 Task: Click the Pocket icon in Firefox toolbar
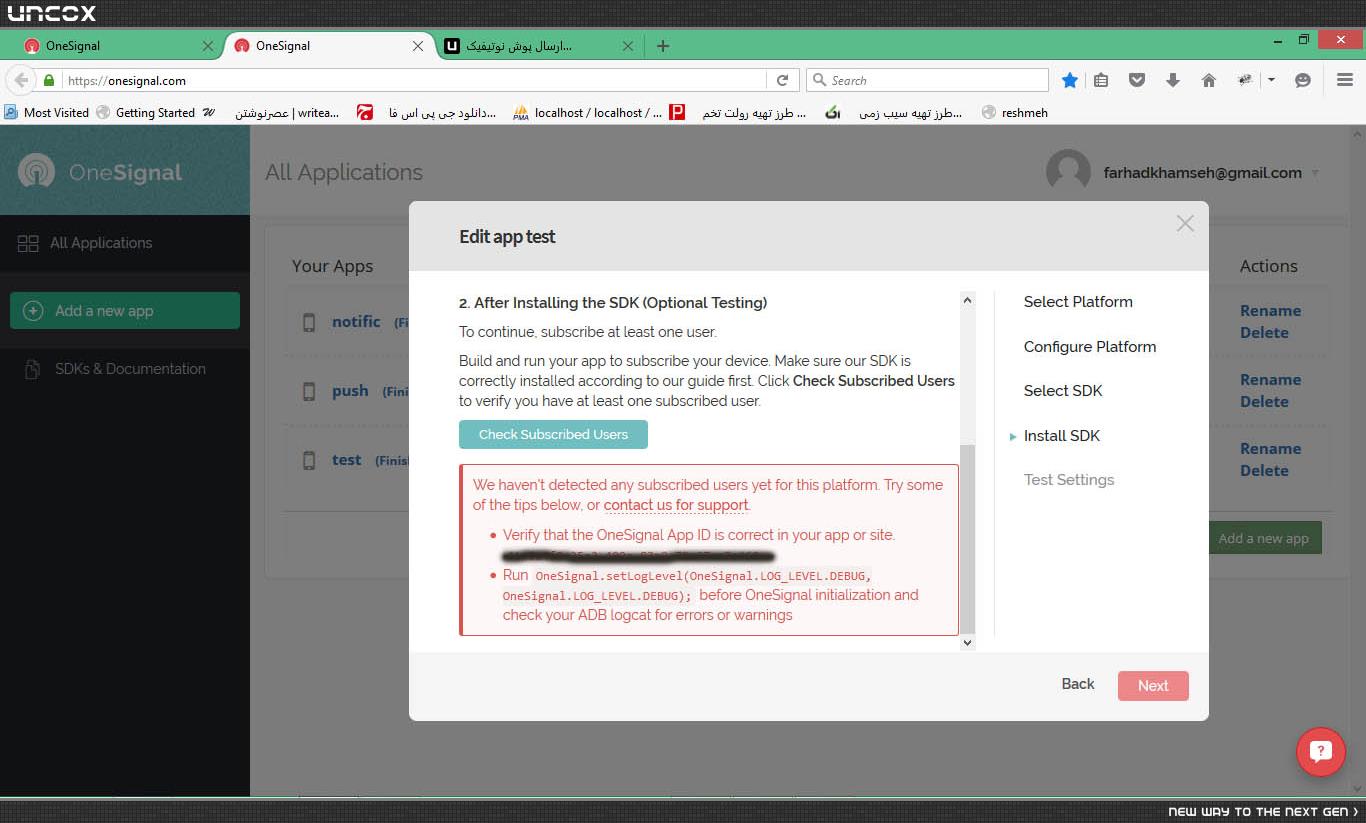(1137, 80)
